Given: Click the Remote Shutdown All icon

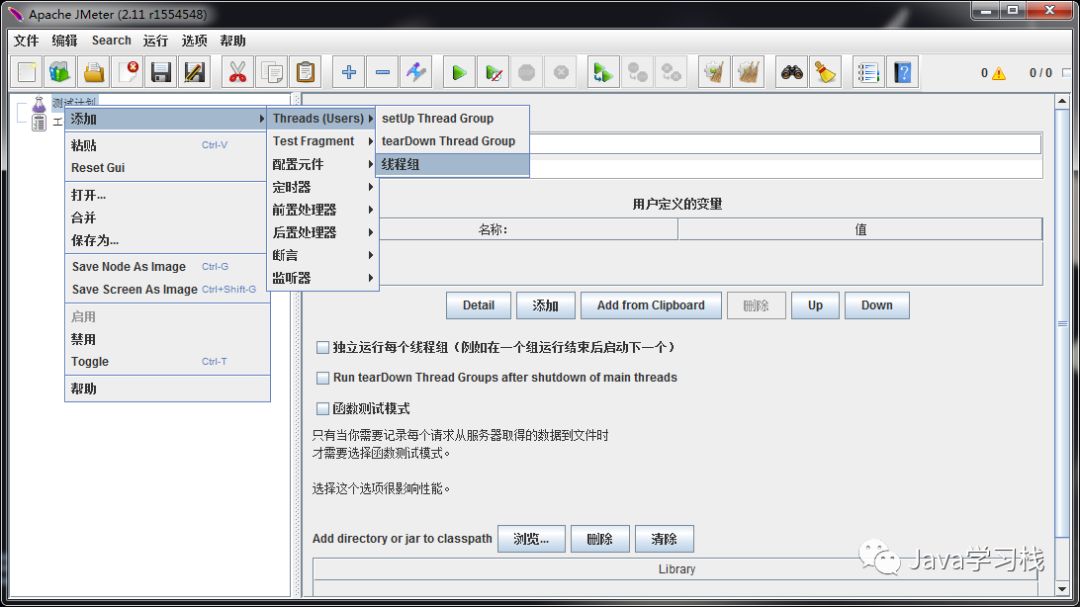Looking at the screenshot, I should 672,72.
